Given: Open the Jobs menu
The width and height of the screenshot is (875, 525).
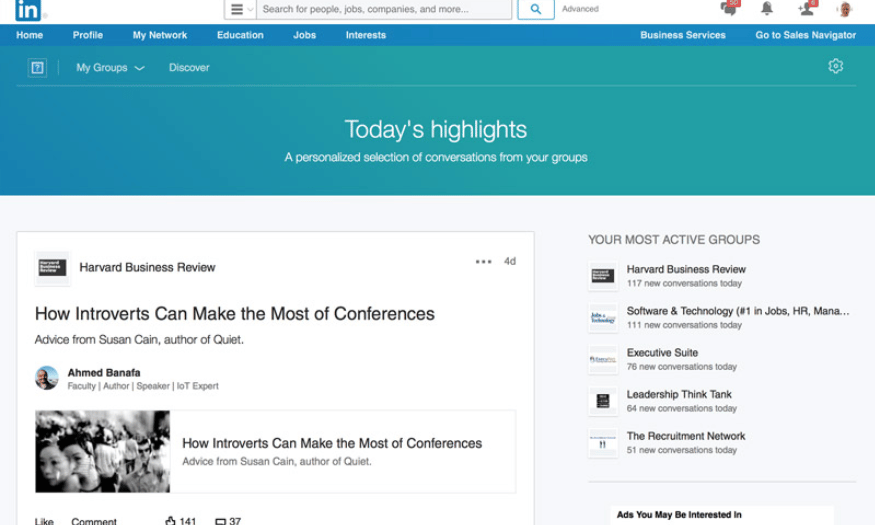Looking at the screenshot, I should (x=305, y=35).
